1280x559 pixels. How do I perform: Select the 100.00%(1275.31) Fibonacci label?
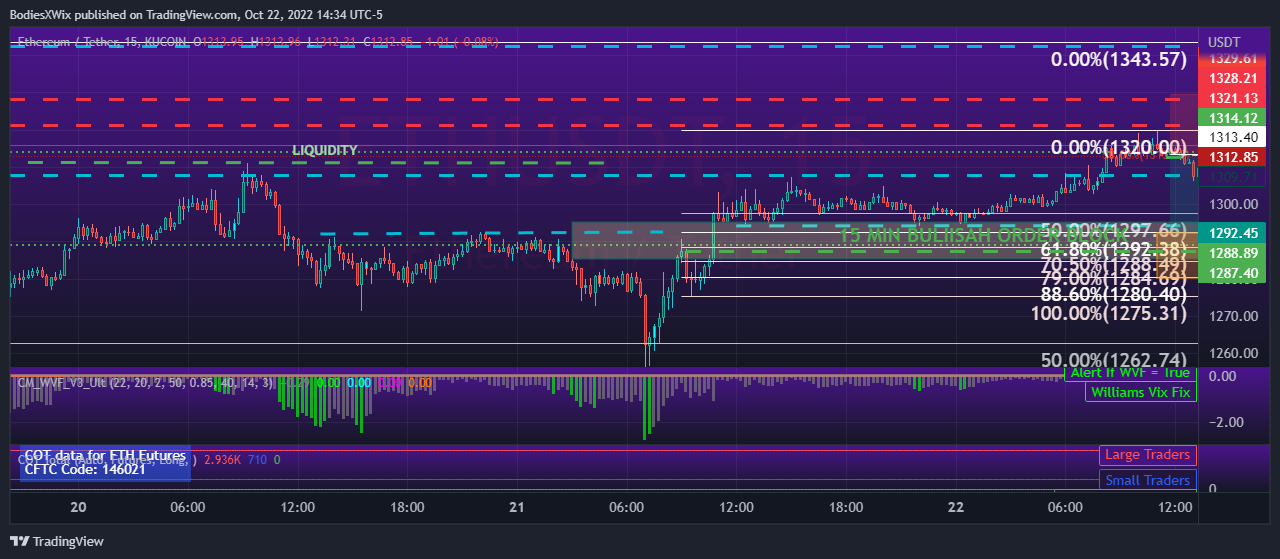click(x=1108, y=314)
